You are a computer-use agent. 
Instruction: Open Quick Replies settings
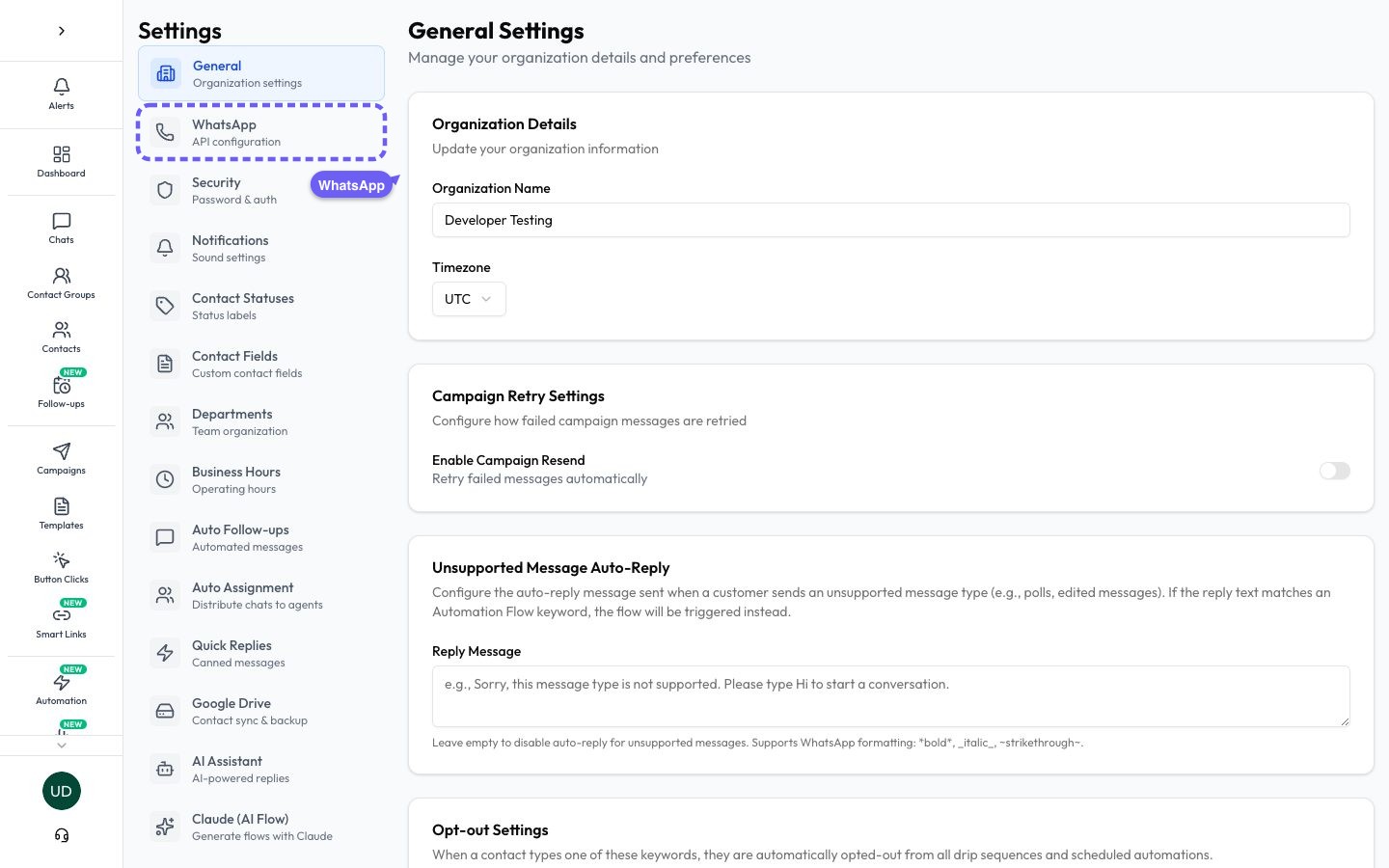coord(261,653)
